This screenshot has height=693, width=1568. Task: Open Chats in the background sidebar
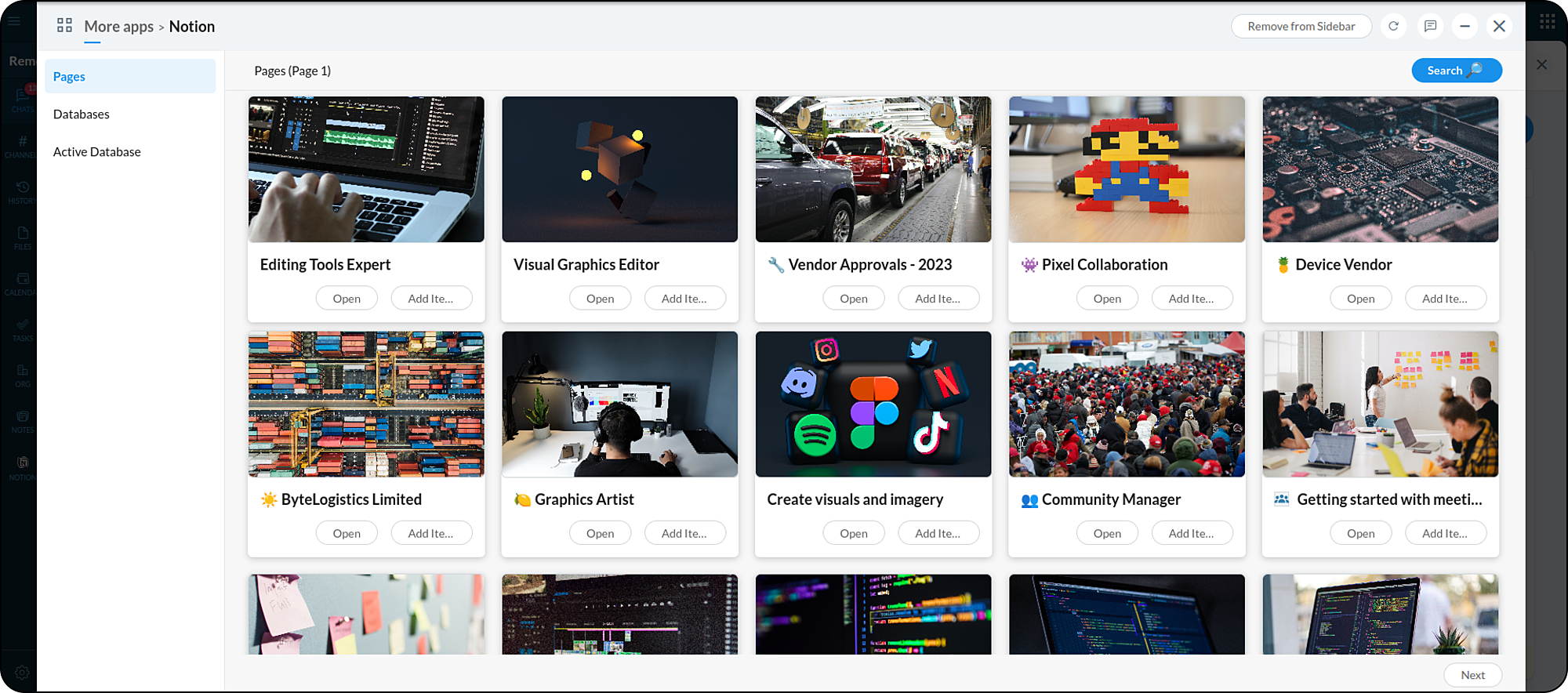(x=22, y=100)
